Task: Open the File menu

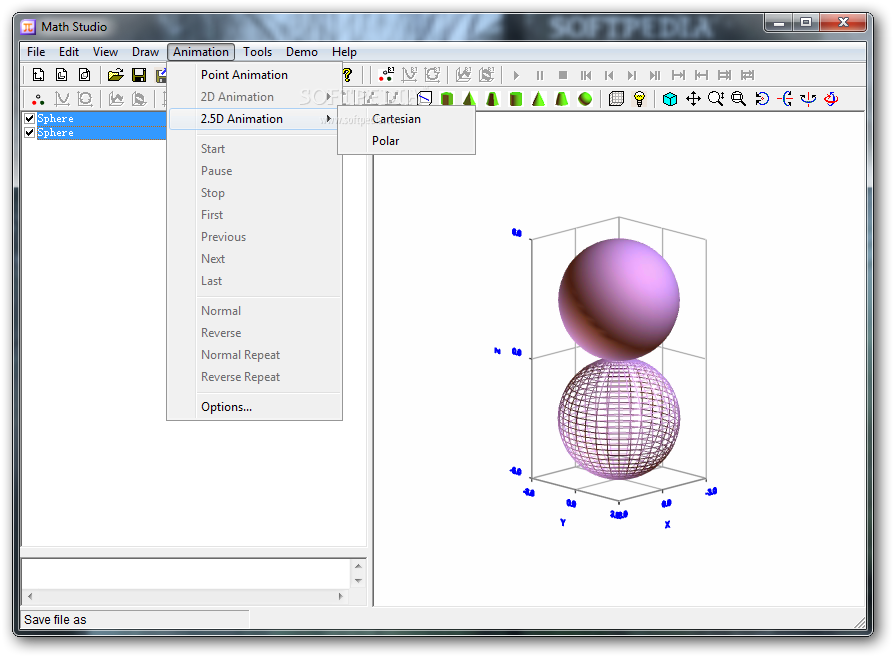Action: coord(36,52)
